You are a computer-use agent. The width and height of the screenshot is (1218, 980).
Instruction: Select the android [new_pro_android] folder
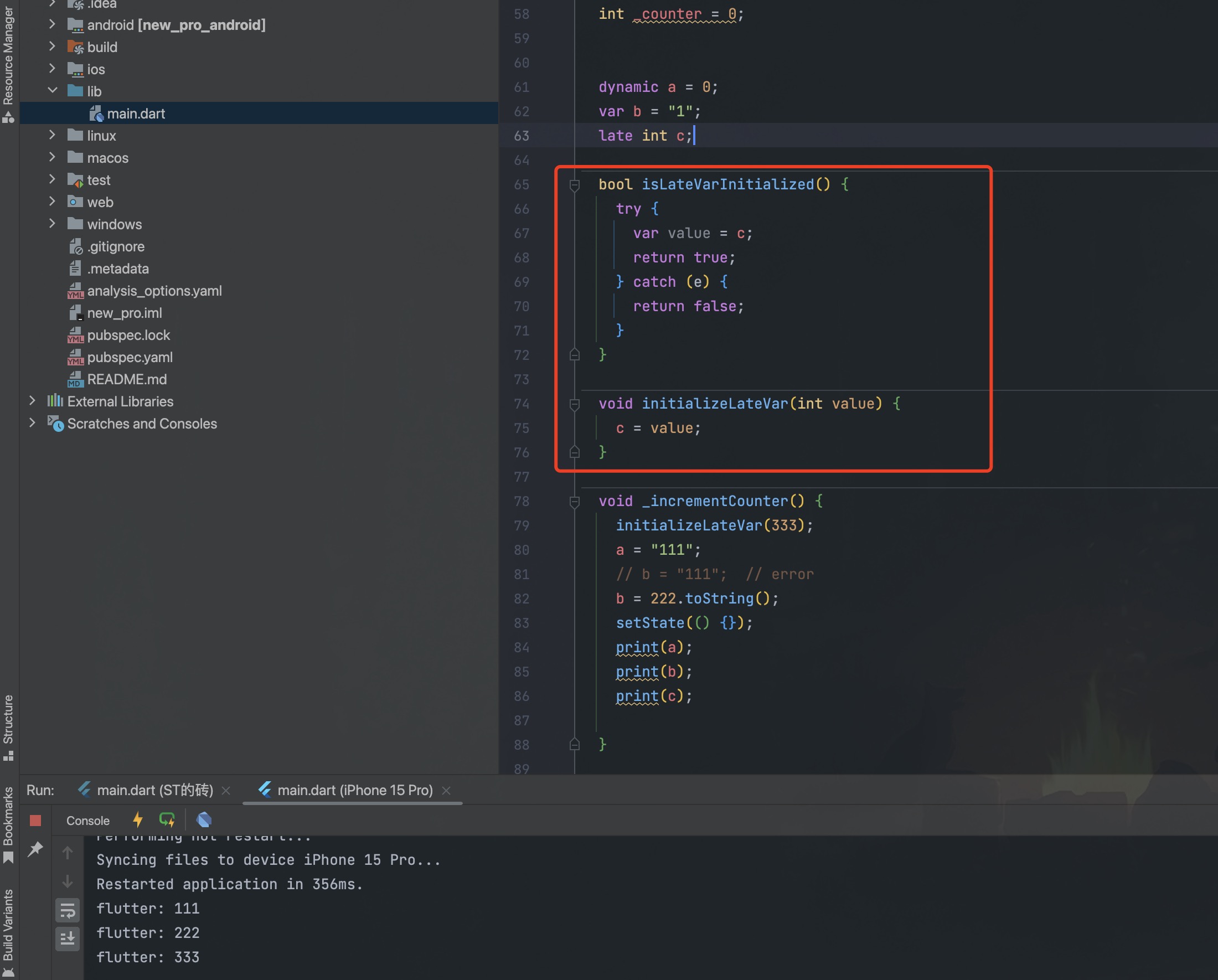click(x=176, y=25)
